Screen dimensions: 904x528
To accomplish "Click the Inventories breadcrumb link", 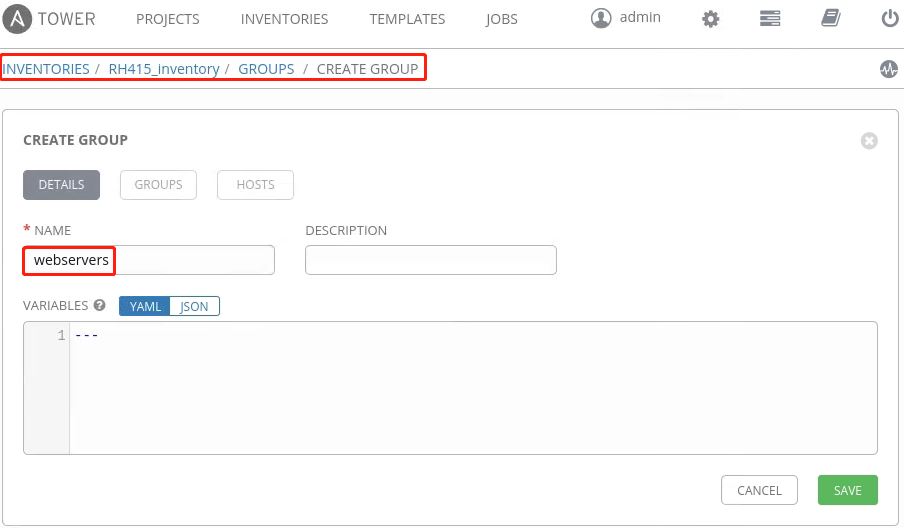I will [x=46, y=69].
